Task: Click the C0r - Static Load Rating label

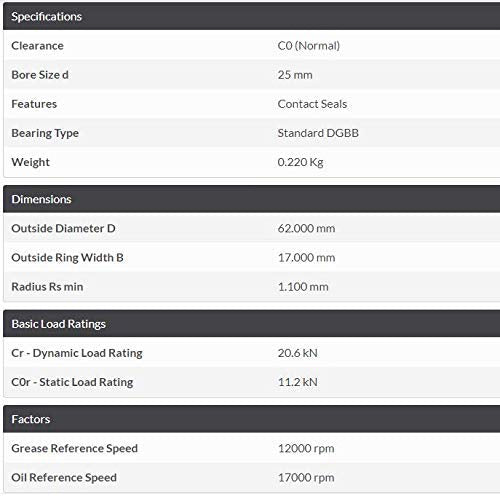Action: [x=72, y=382]
